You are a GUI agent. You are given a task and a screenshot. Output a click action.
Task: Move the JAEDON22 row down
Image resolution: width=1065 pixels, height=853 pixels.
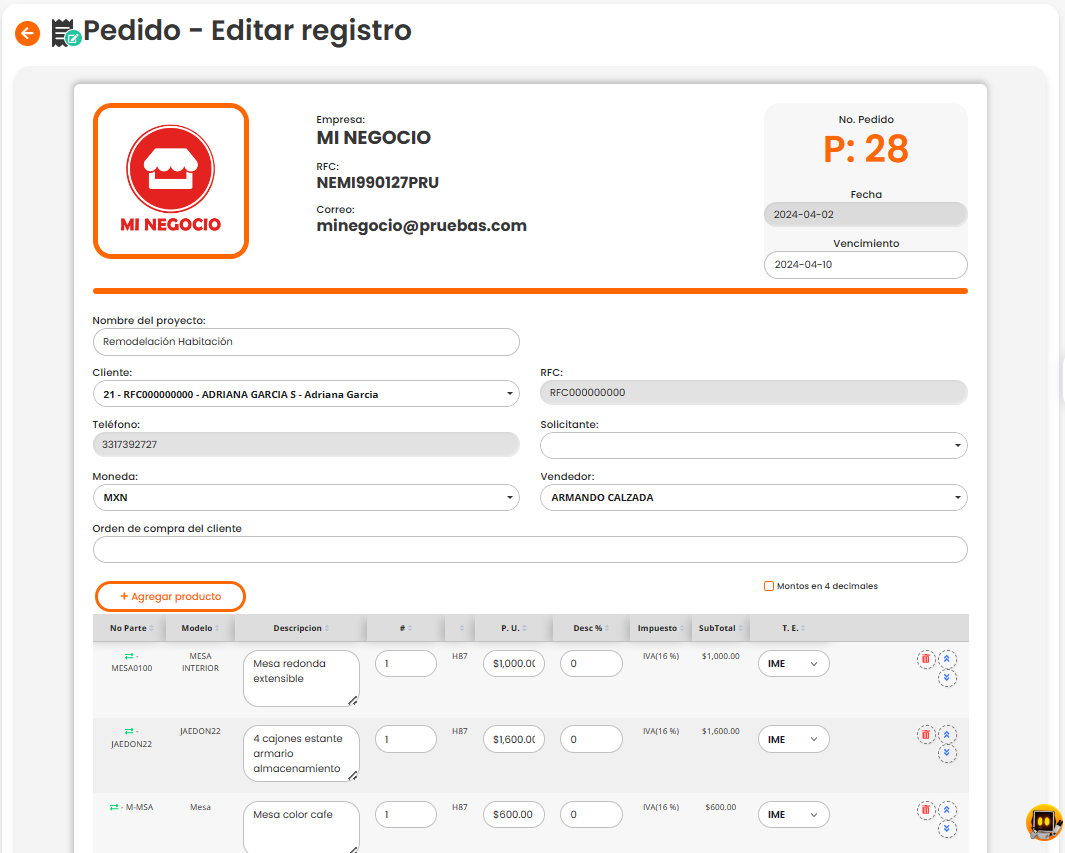point(948,754)
